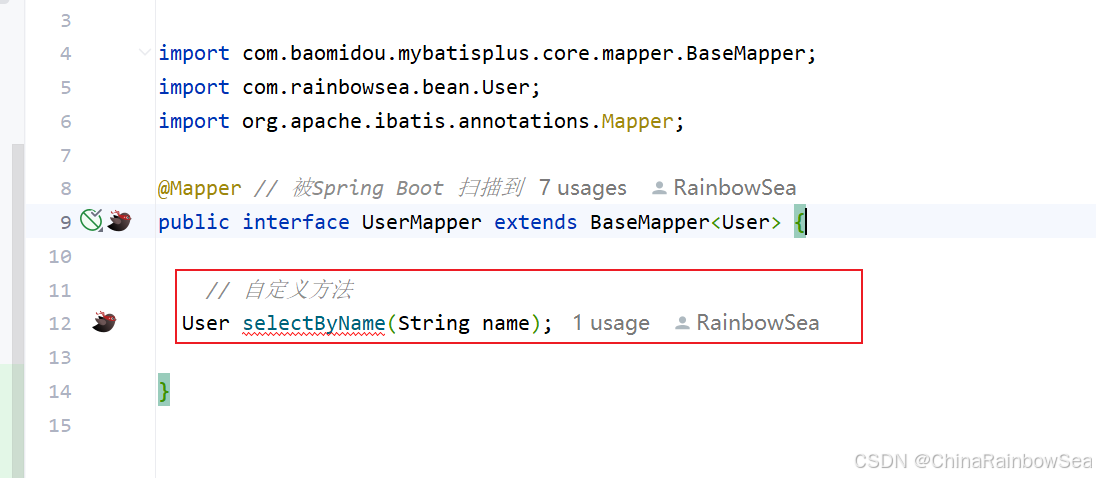Image resolution: width=1096 pixels, height=478 pixels.
Task: Click the closing brace on line 14
Action: point(164,391)
